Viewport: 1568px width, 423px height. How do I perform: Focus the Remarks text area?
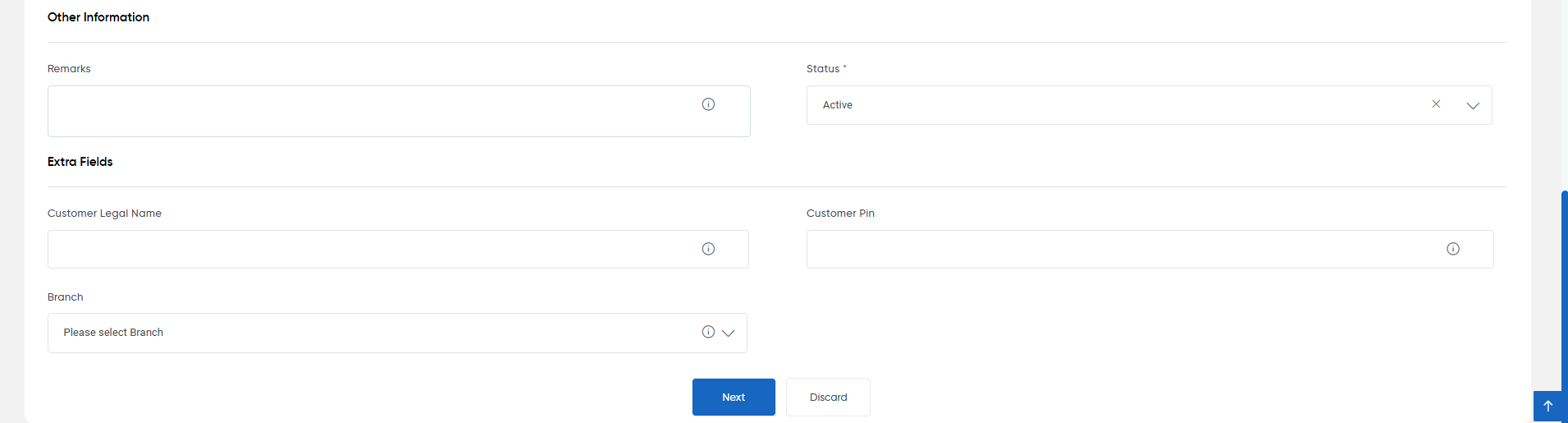tap(399, 111)
